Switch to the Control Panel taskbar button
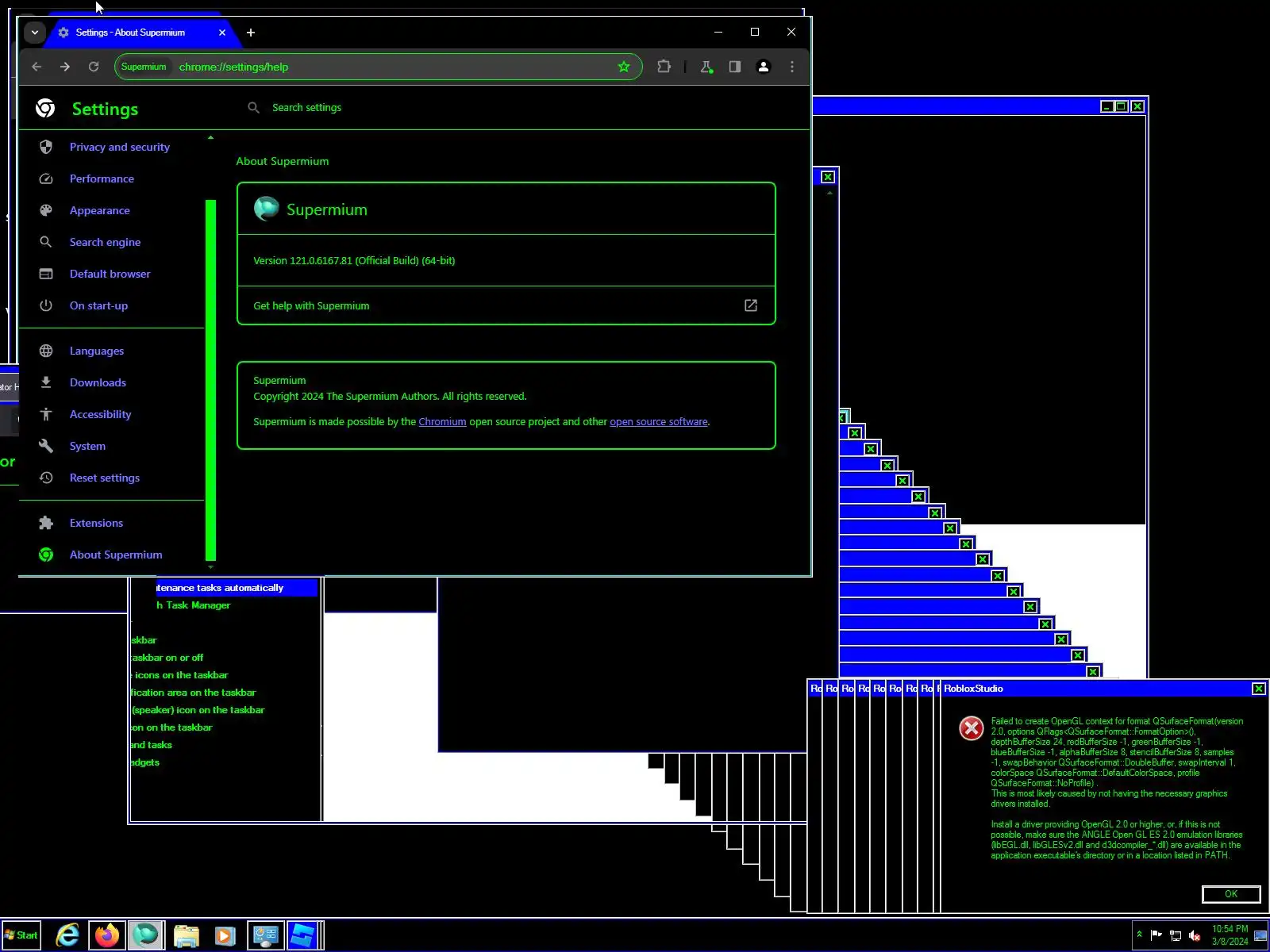The height and width of the screenshot is (952, 1270). (x=265, y=935)
